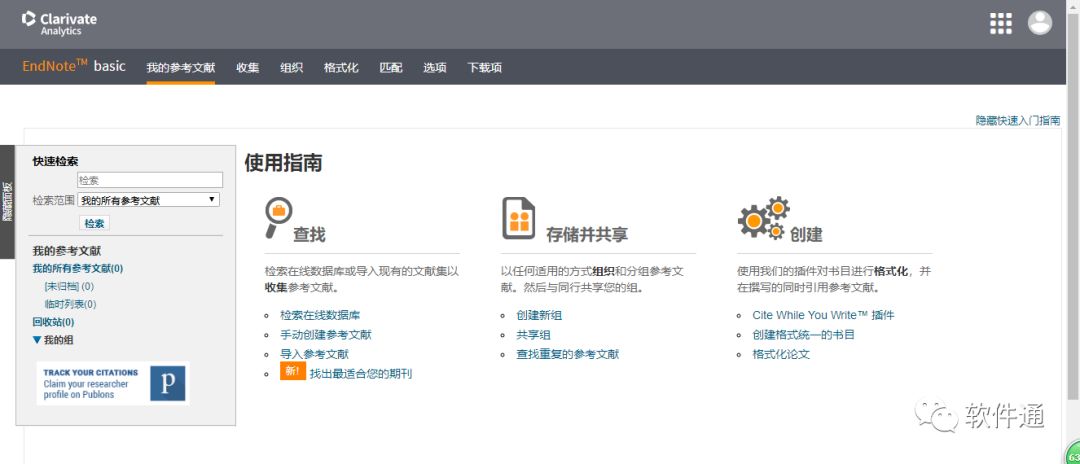Image resolution: width=1080 pixels, height=464 pixels.
Task: Click the 使用指南 heading
Action: tap(283, 163)
